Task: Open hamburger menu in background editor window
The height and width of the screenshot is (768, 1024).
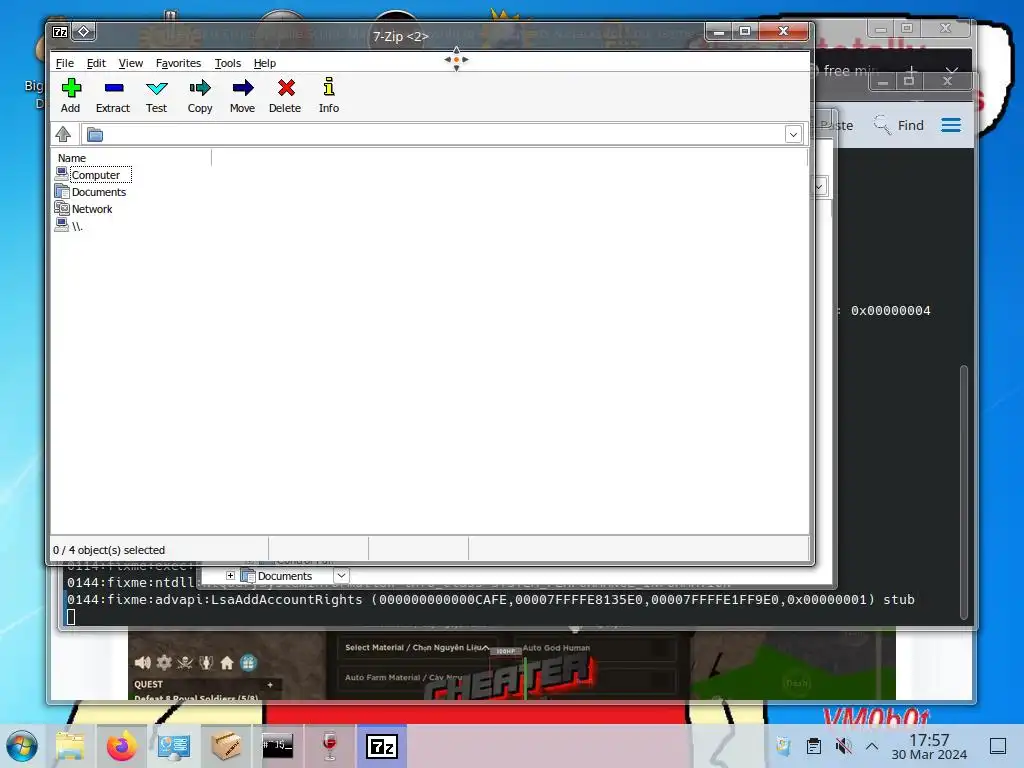Action: [x=951, y=125]
